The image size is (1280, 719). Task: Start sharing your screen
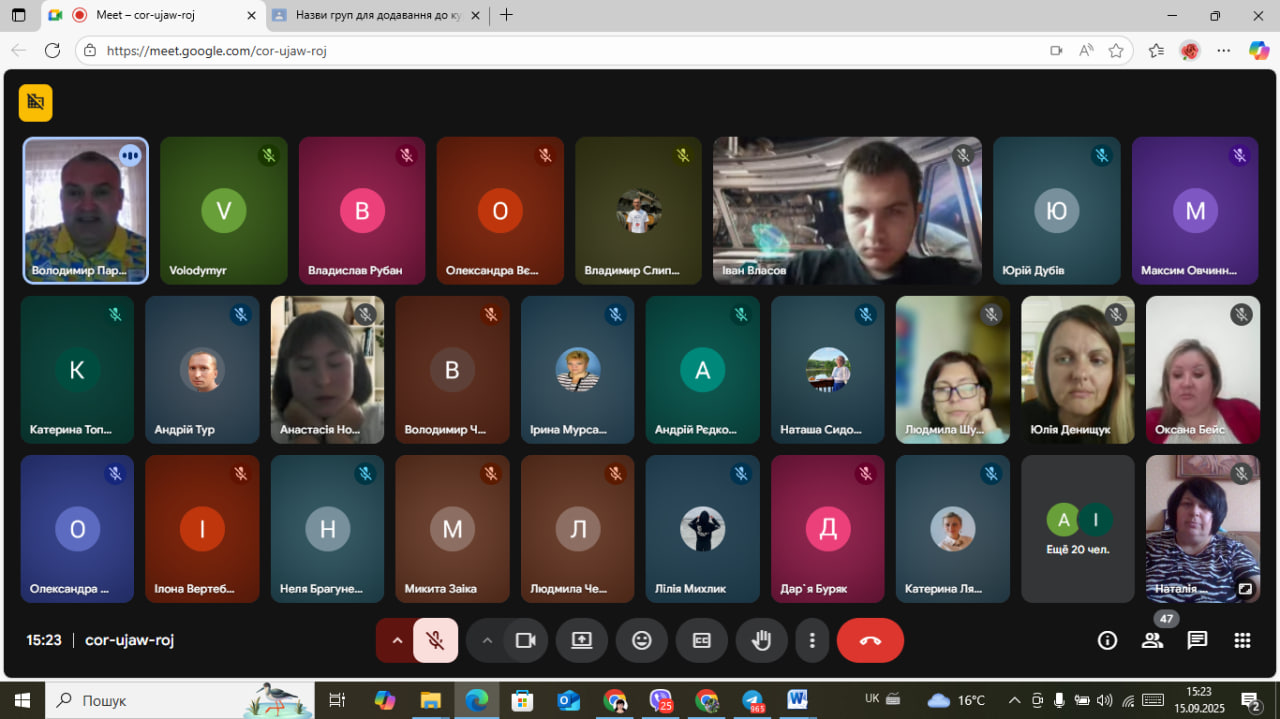pyautogui.click(x=582, y=641)
